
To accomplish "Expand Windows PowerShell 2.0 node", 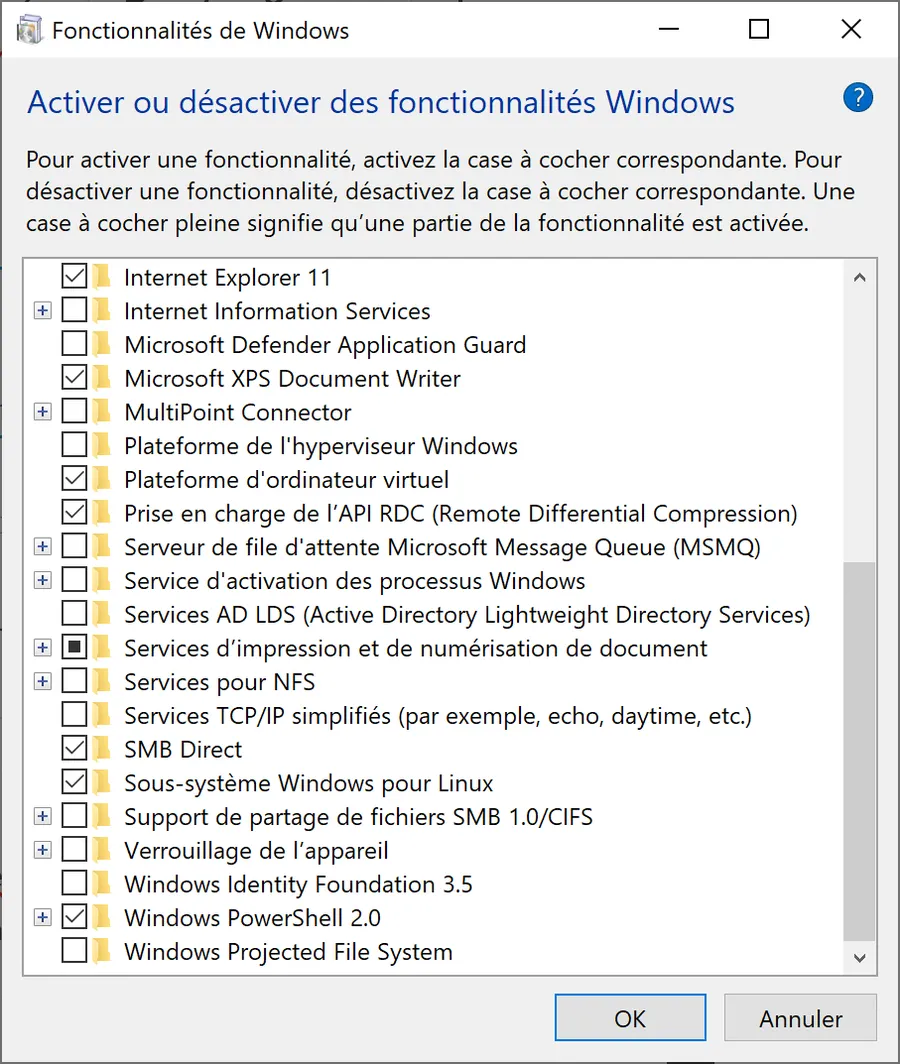I will pyautogui.click(x=43, y=917).
